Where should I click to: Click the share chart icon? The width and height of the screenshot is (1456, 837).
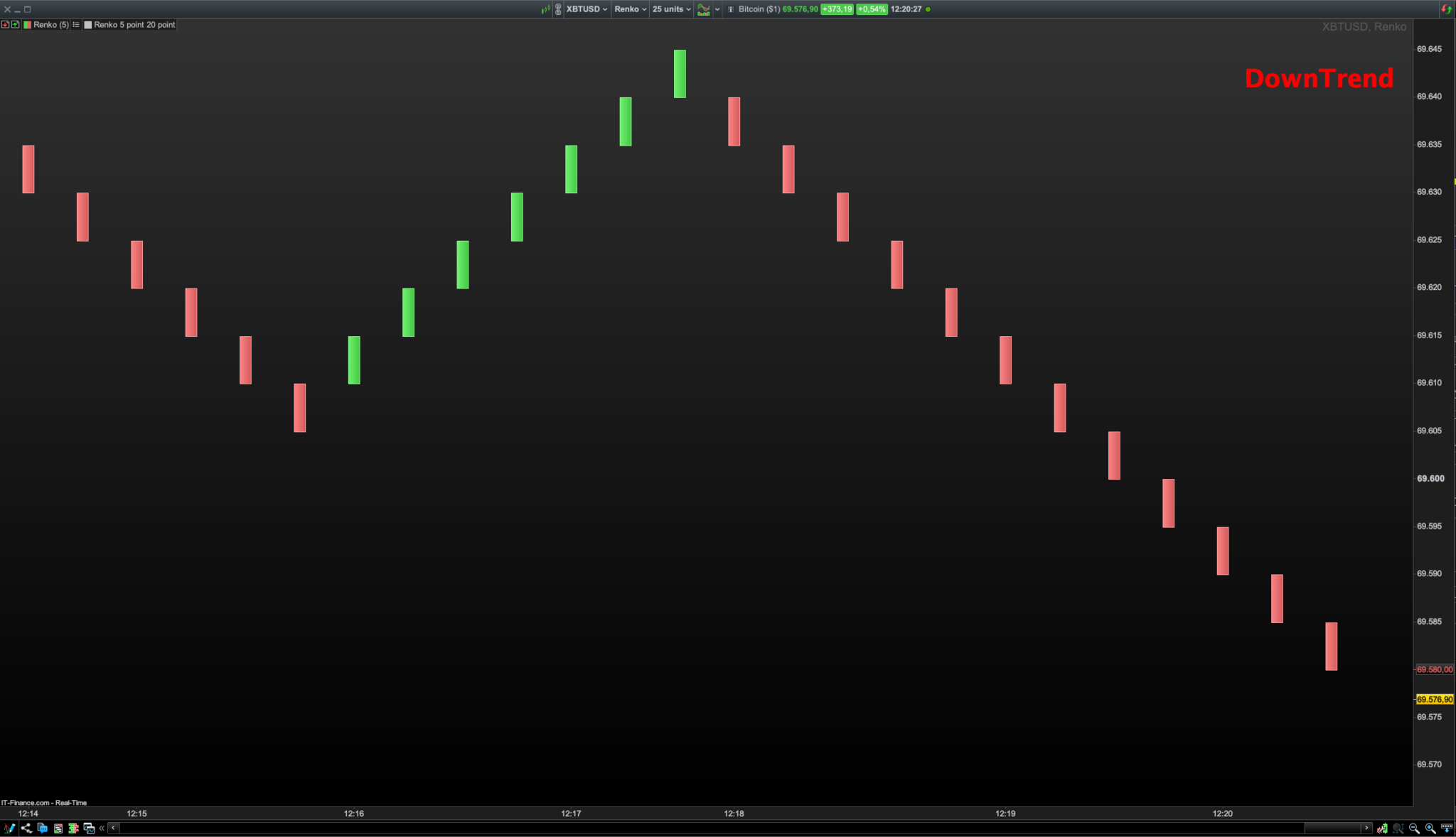coord(26,828)
